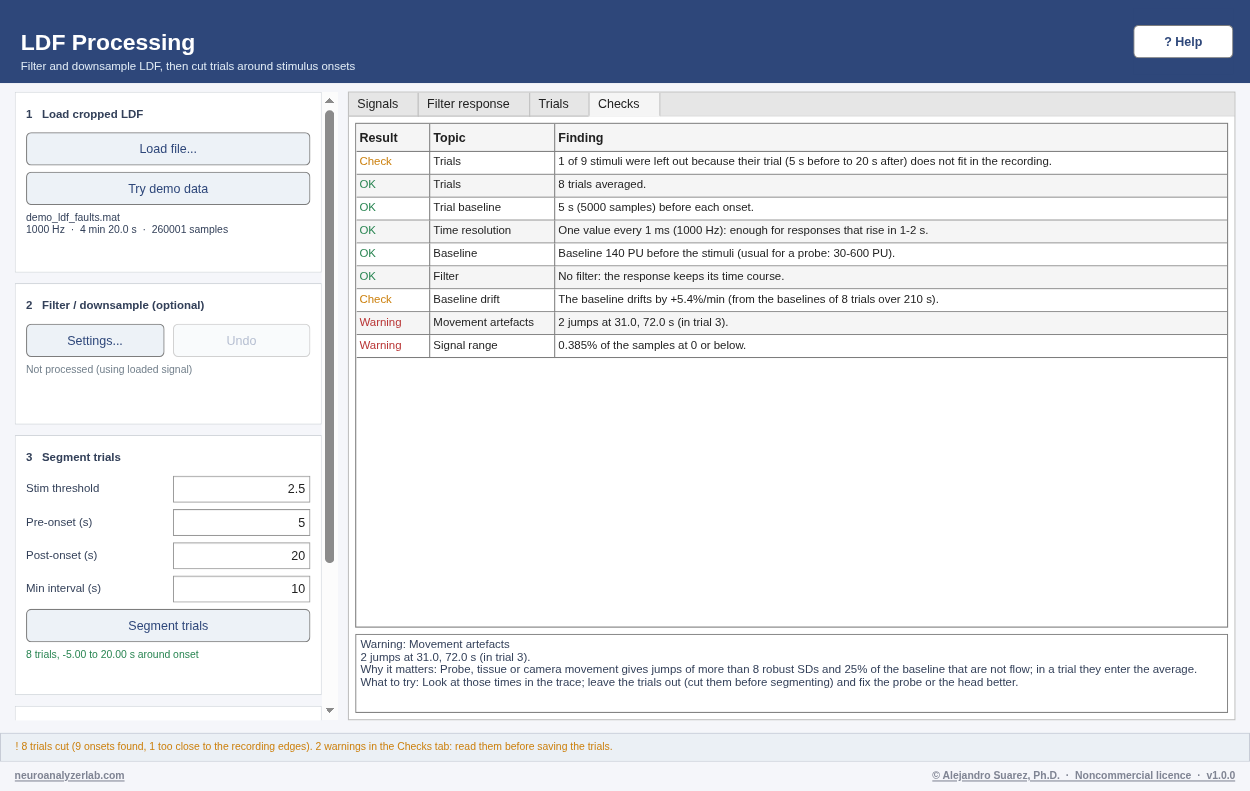Click the demo_ldf_faults.mat file name
Screen dimensions: 1250x791
(x=73, y=217)
